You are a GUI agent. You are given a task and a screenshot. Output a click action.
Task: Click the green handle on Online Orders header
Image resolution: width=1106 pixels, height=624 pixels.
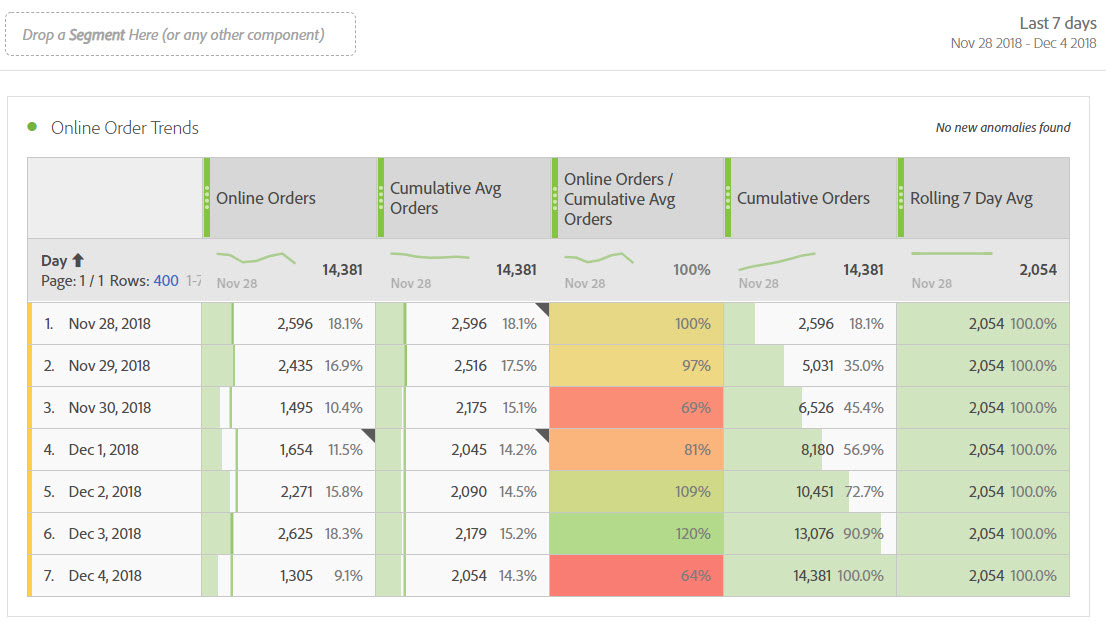pos(207,197)
